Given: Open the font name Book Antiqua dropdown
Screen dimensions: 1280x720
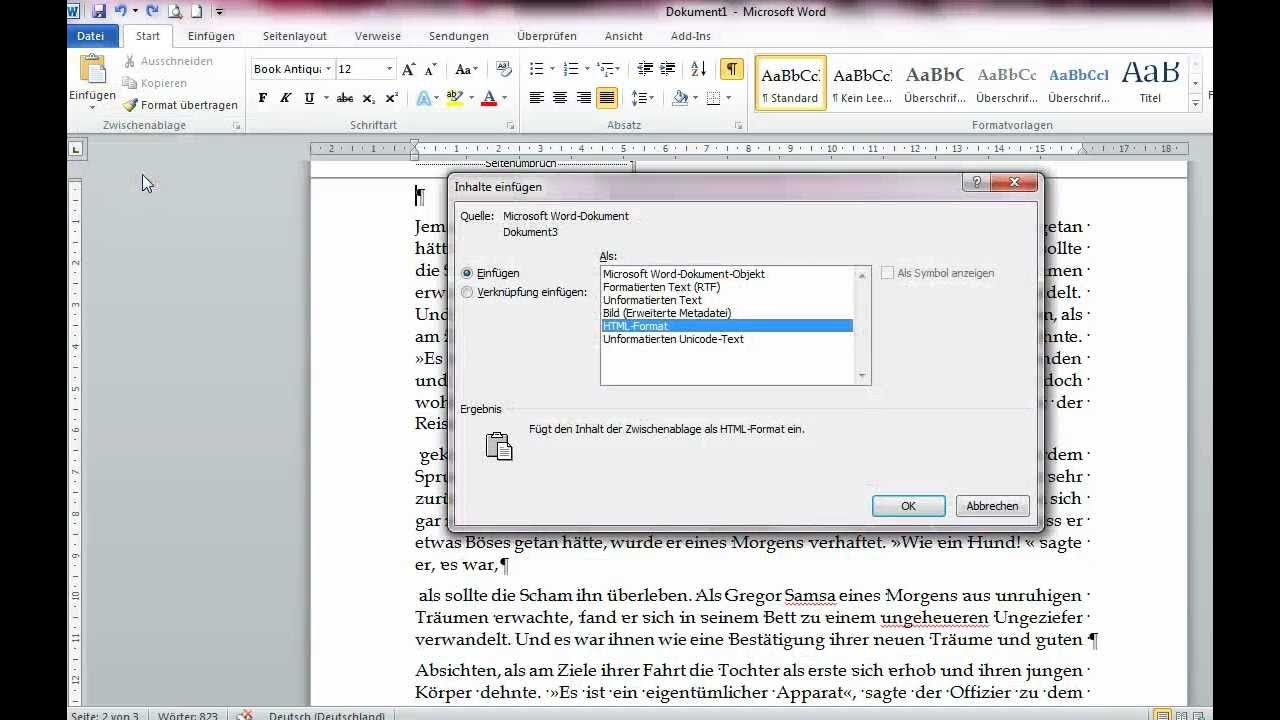Looking at the screenshot, I should (x=328, y=69).
